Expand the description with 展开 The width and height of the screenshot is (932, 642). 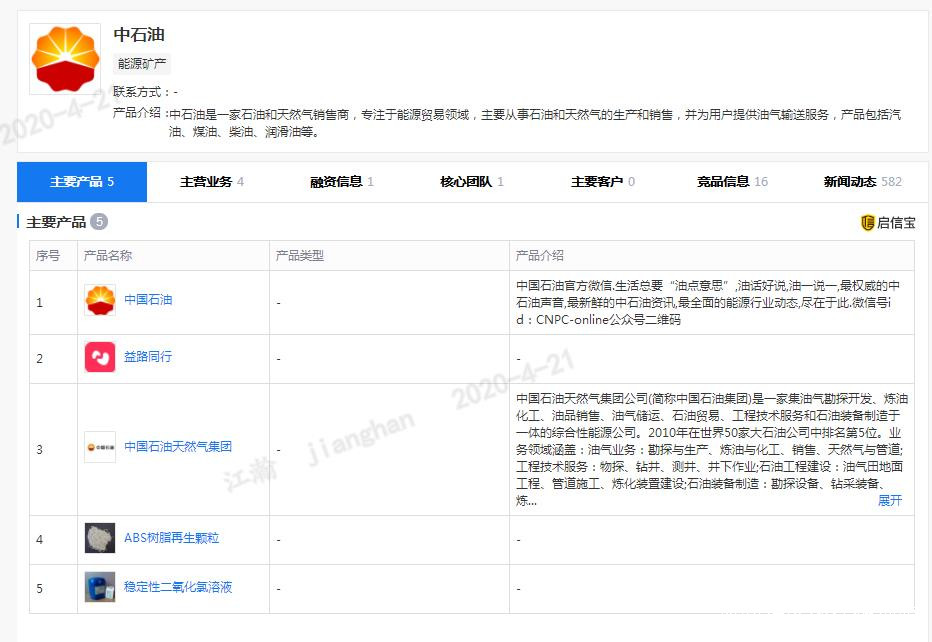[x=890, y=501]
